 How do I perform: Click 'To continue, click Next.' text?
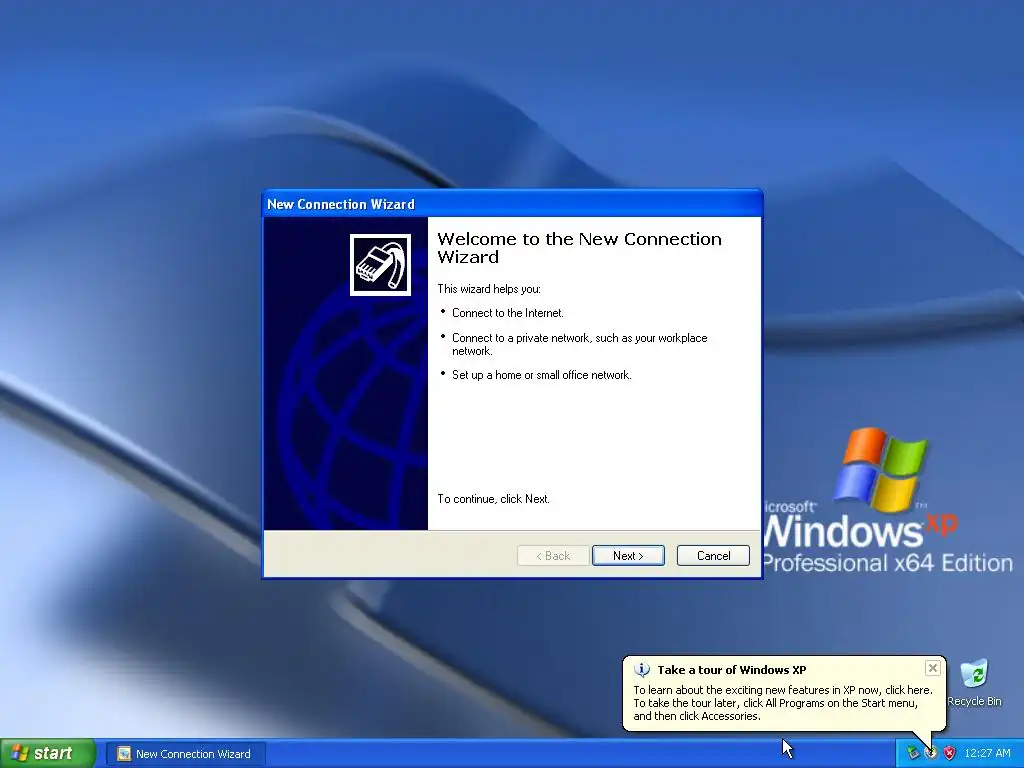(x=493, y=499)
